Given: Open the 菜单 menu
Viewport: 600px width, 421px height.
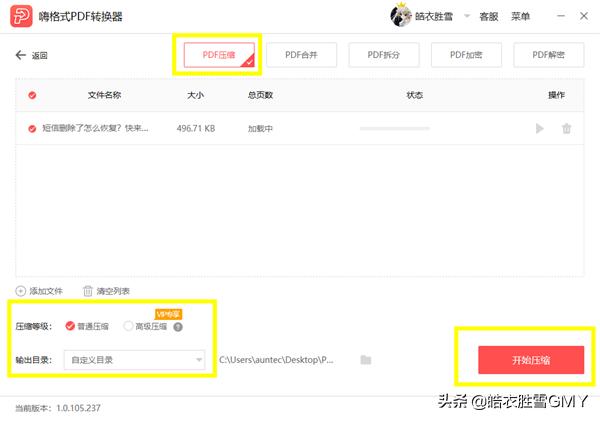Looking at the screenshot, I should pyautogui.click(x=520, y=16).
